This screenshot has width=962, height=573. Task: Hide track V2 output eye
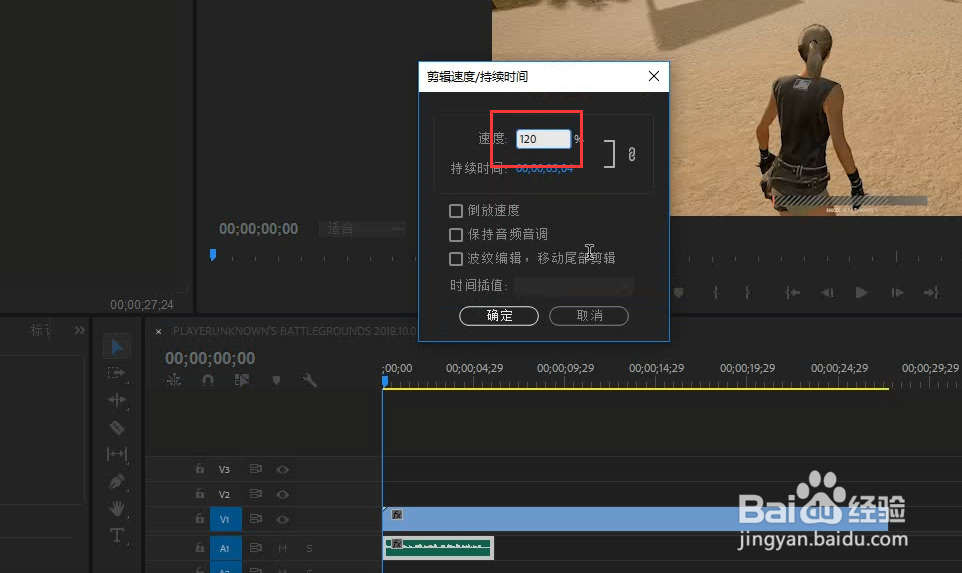(x=282, y=494)
